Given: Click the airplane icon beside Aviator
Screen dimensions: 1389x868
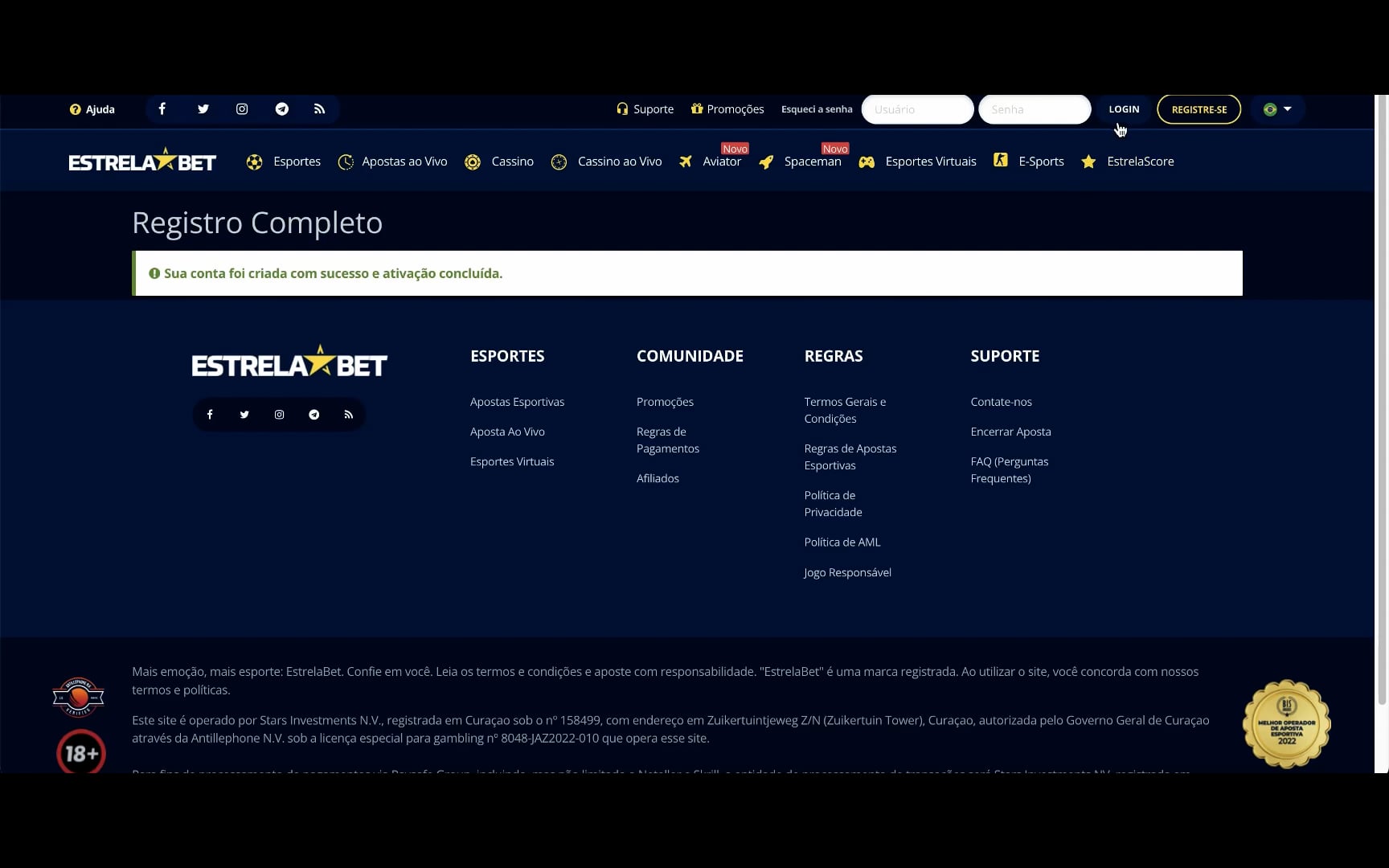Looking at the screenshot, I should pos(686,162).
